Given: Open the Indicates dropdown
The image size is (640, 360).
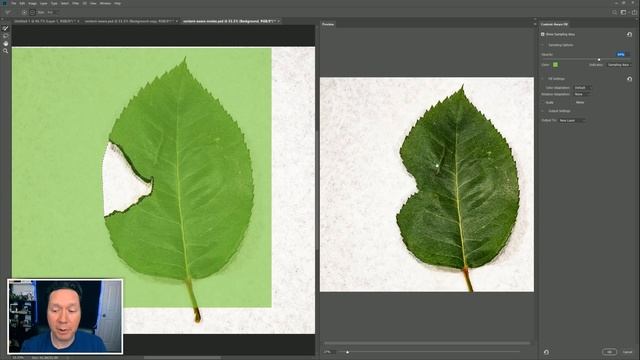Looking at the screenshot, I should pos(619,65).
